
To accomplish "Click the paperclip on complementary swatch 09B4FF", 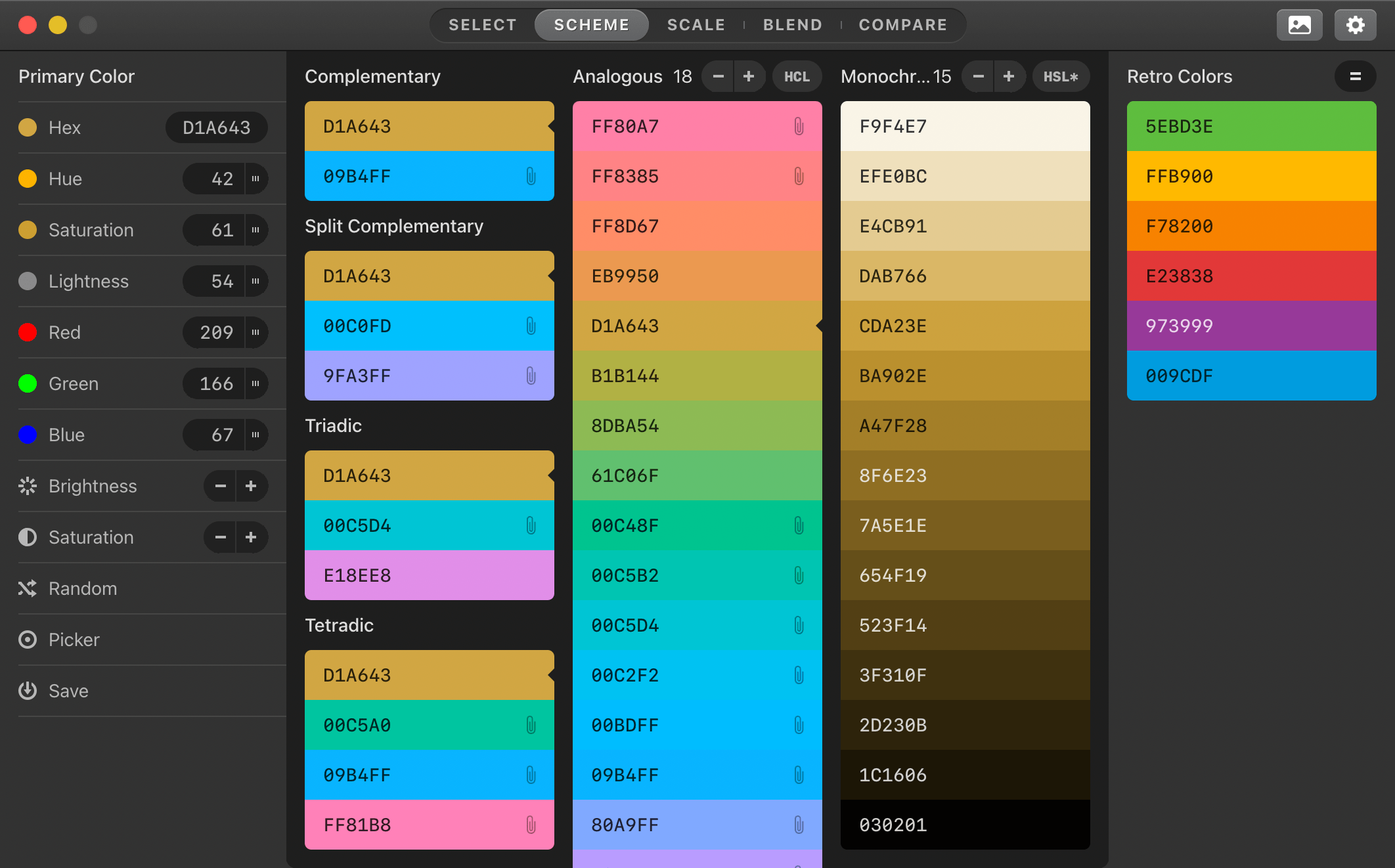I will coord(531,176).
